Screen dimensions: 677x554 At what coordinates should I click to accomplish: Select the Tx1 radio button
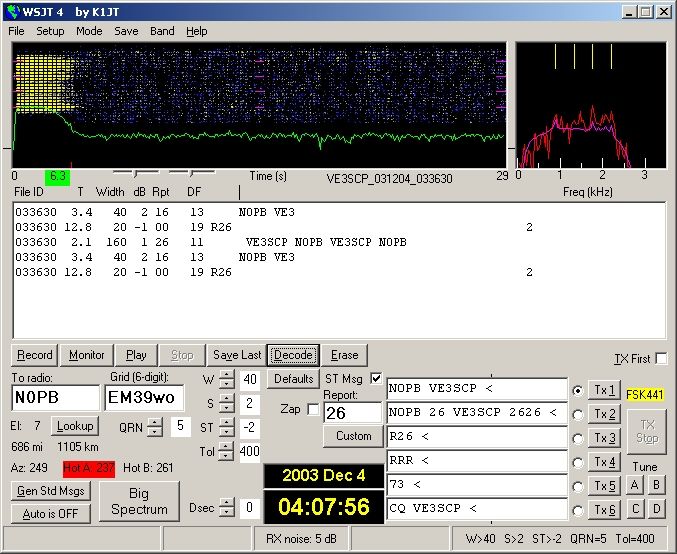click(578, 391)
